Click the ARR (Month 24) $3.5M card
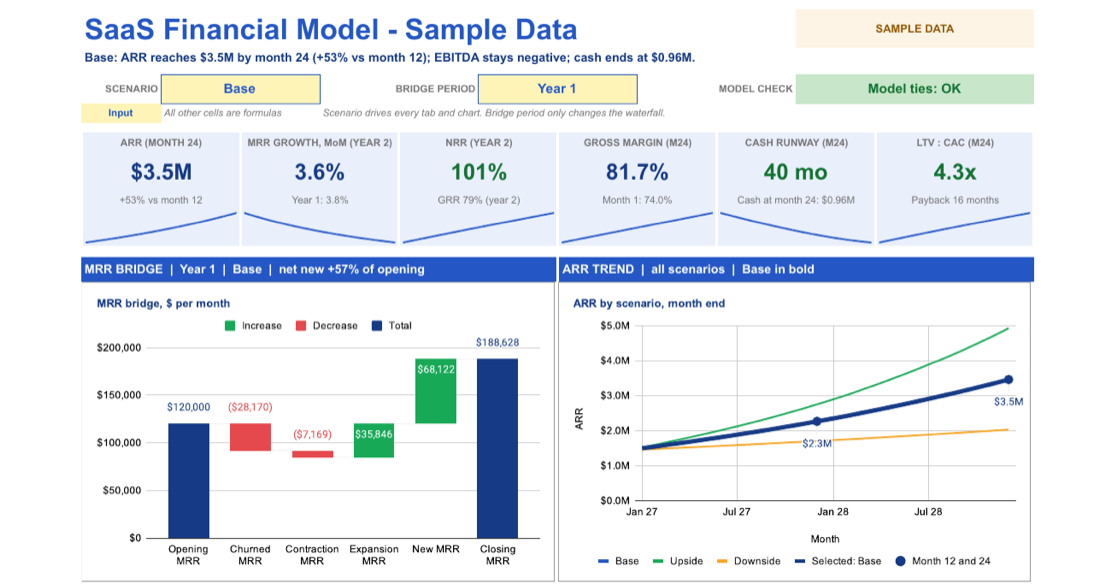The width and height of the screenshot is (1100, 585). 161,189
